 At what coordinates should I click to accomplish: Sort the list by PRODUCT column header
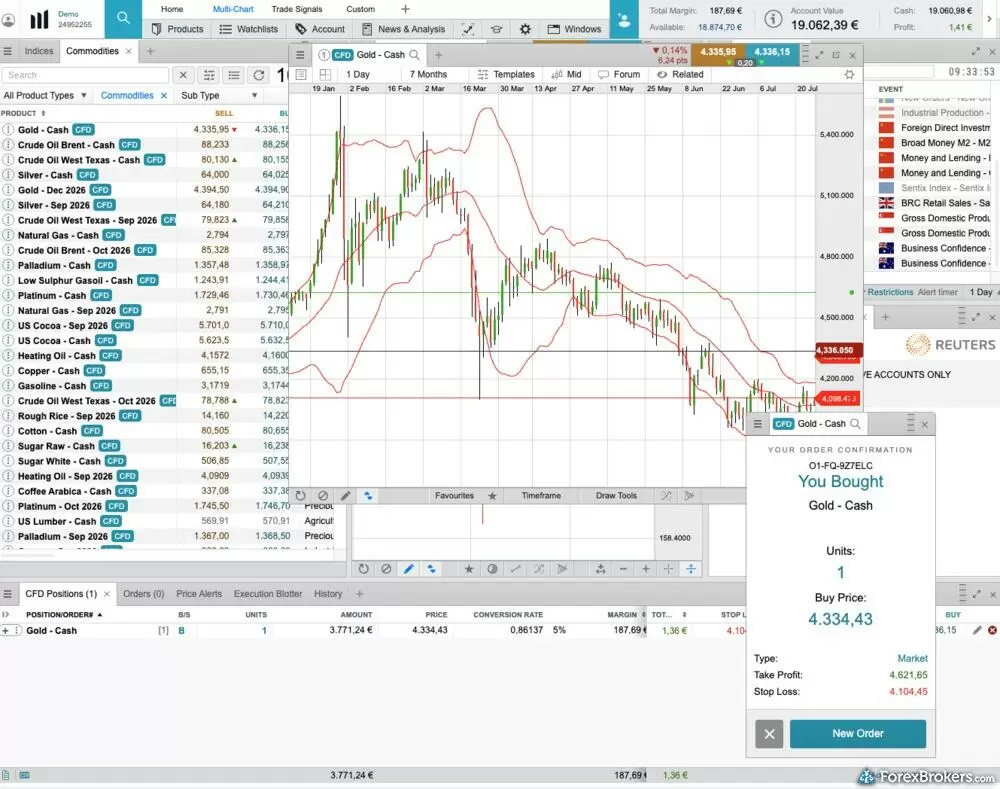[x=23, y=113]
